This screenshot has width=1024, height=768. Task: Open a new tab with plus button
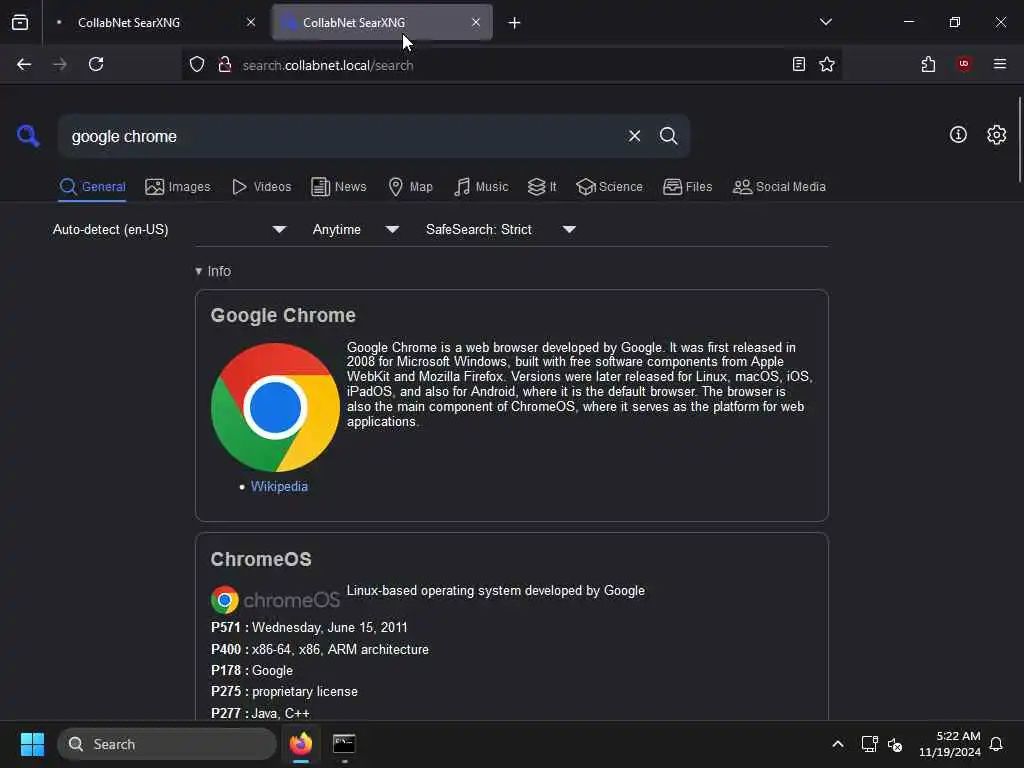pyautogui.click(x=515, y=23)
